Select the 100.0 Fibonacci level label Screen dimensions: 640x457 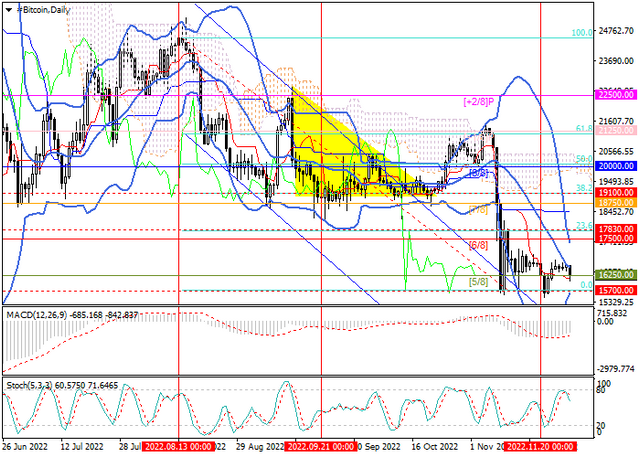[x=582, y=33]
